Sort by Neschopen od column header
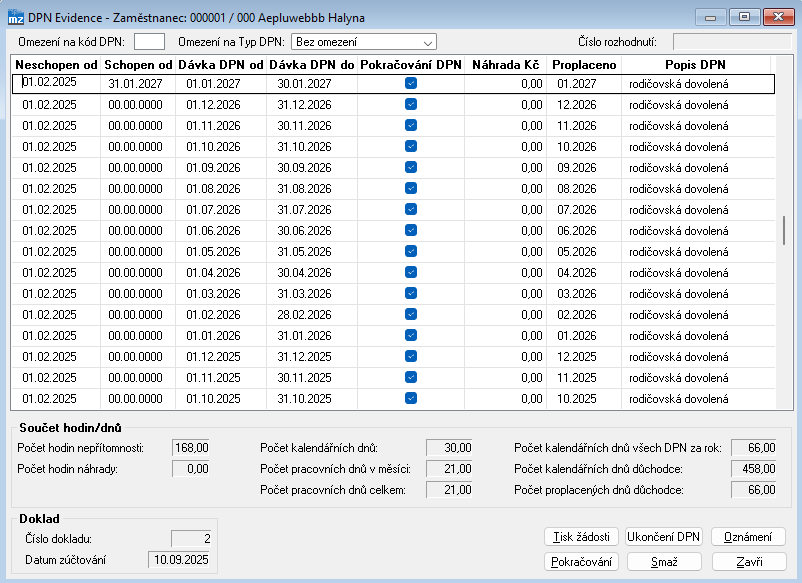This screenshot has width=802, height=583. point(56,64)
